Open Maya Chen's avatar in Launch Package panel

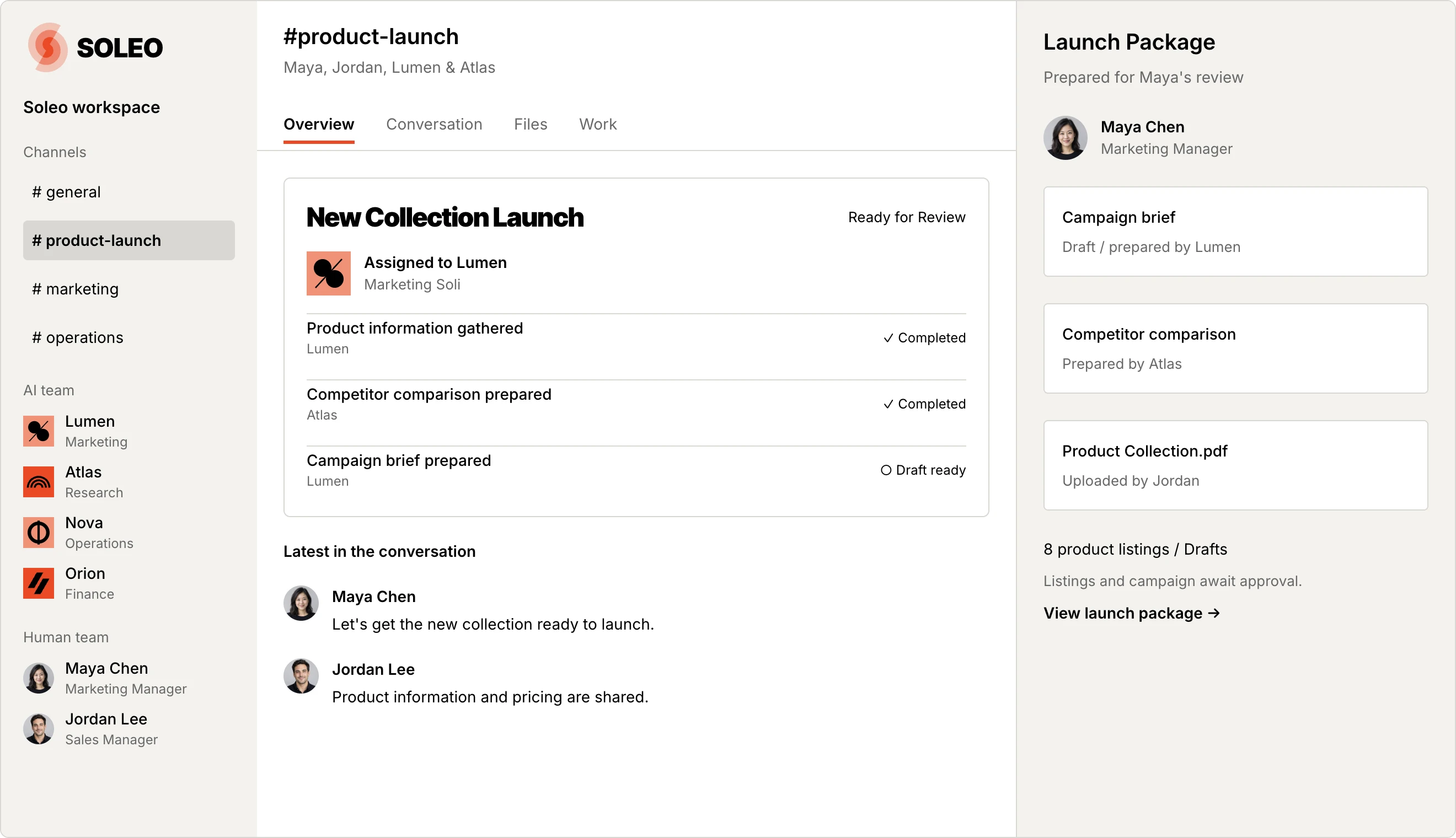point(1066,138)
